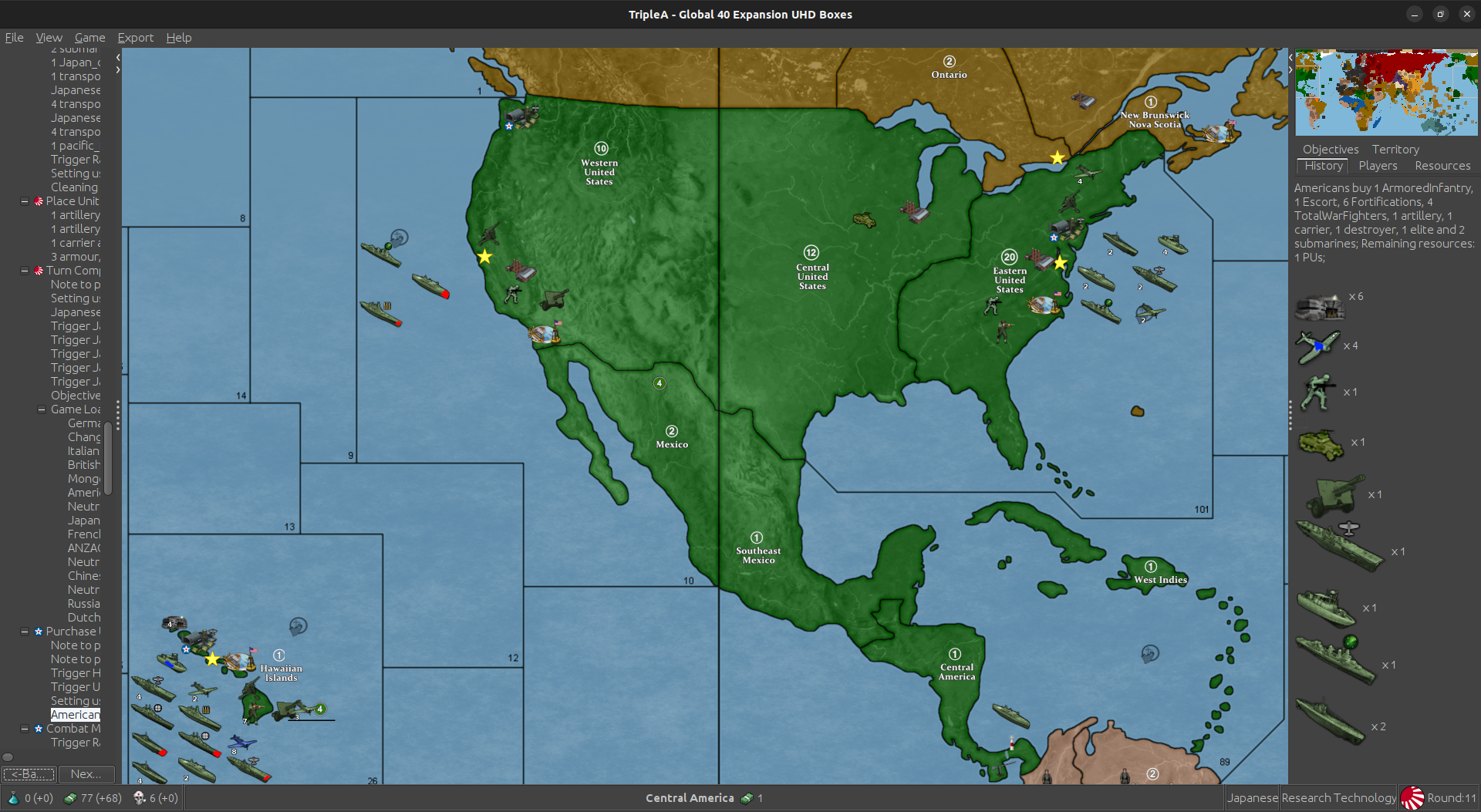Click right-pointing arrow of right side panel divider

coord(1290,69)
